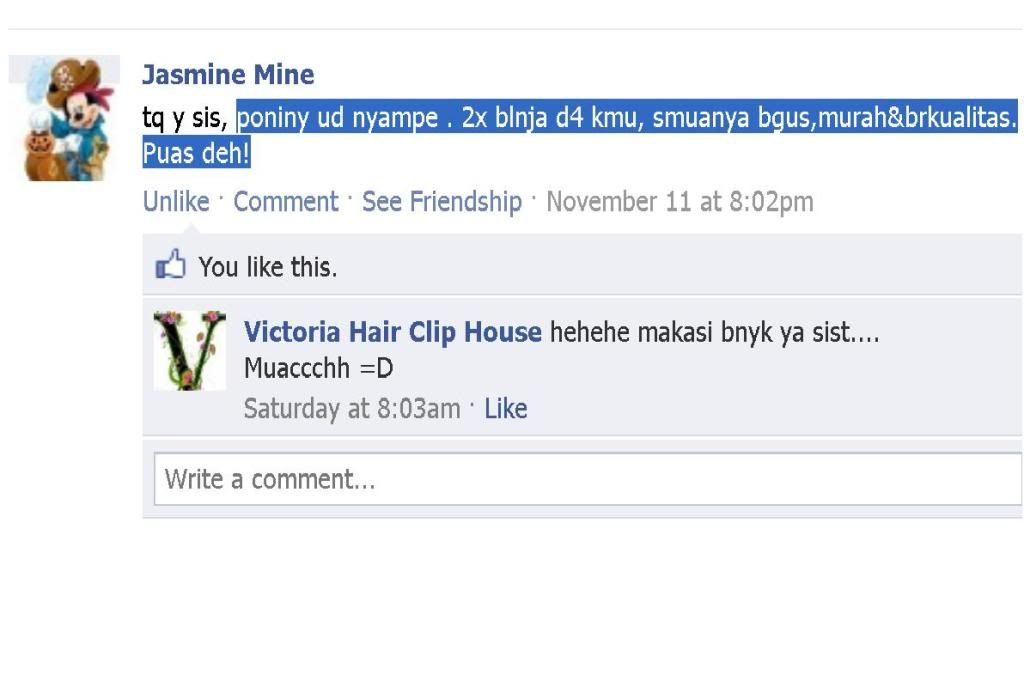Click the thumbs-up like icon
The image size is (1024, 687).
(170, 264)
